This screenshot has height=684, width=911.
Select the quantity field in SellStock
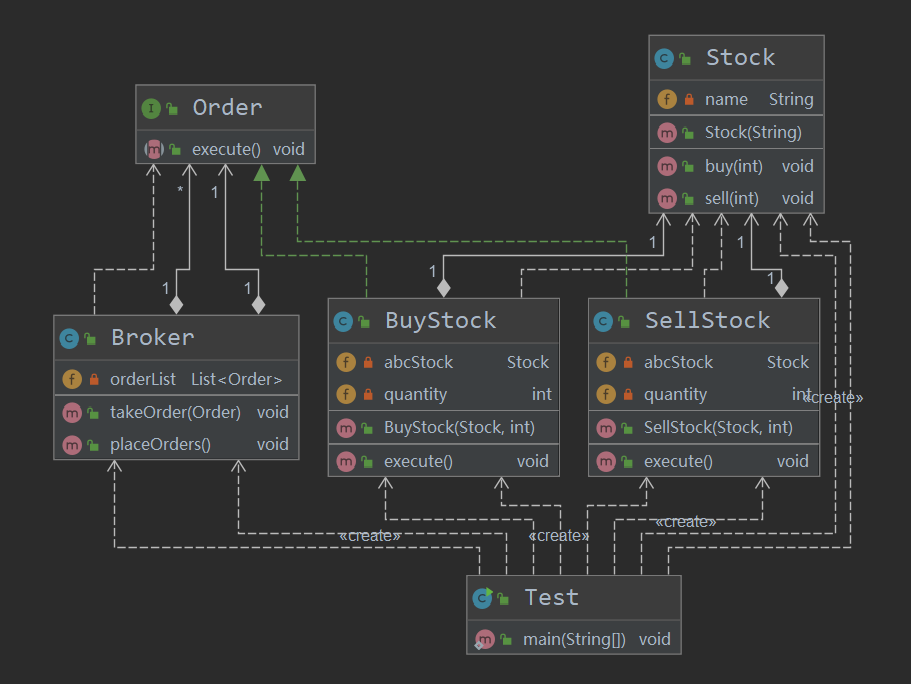pos(675,394)
